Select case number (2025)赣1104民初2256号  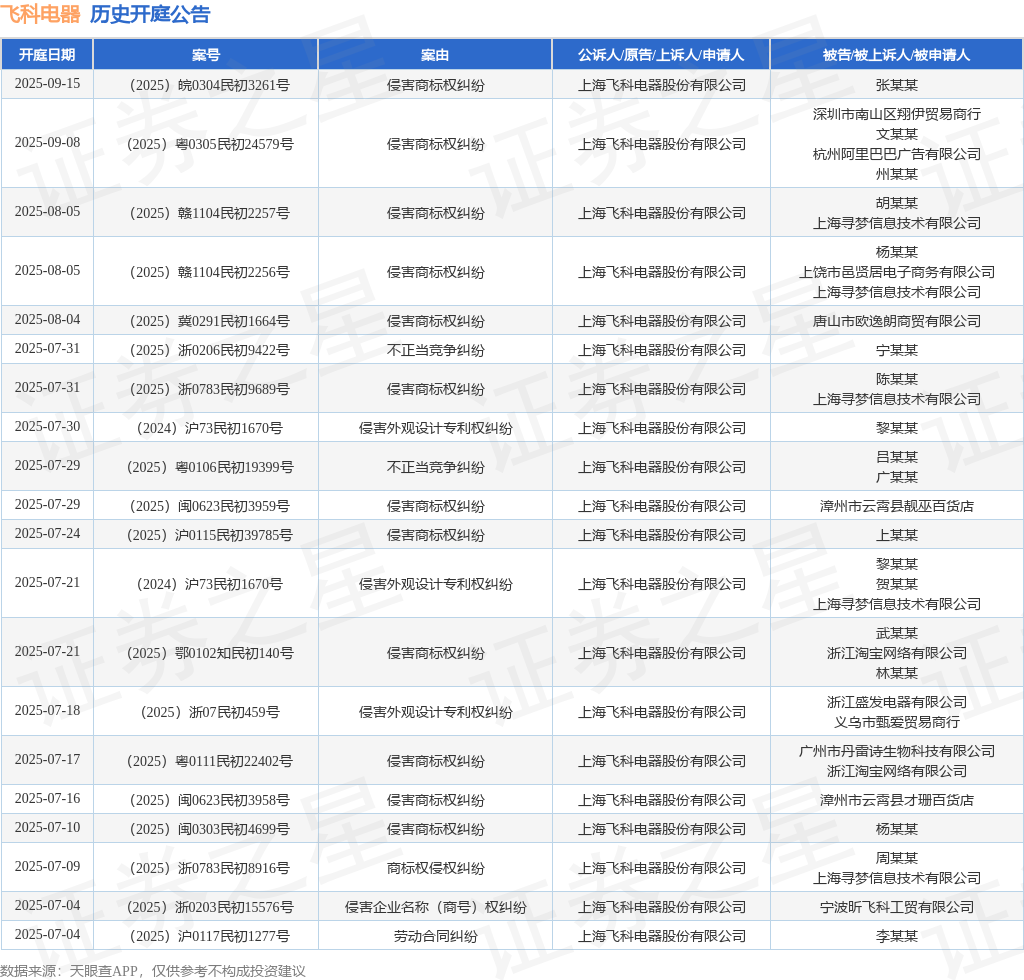point(210,272)
